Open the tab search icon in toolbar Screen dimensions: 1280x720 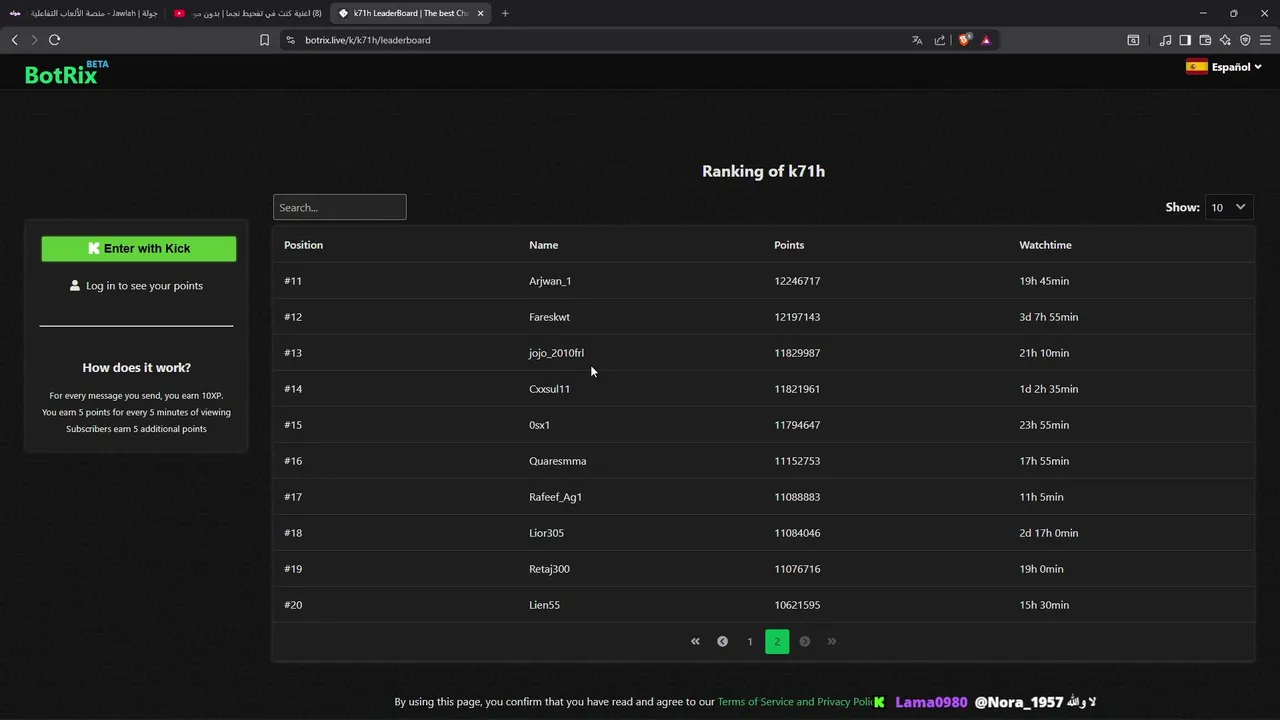pos(1133,40)
